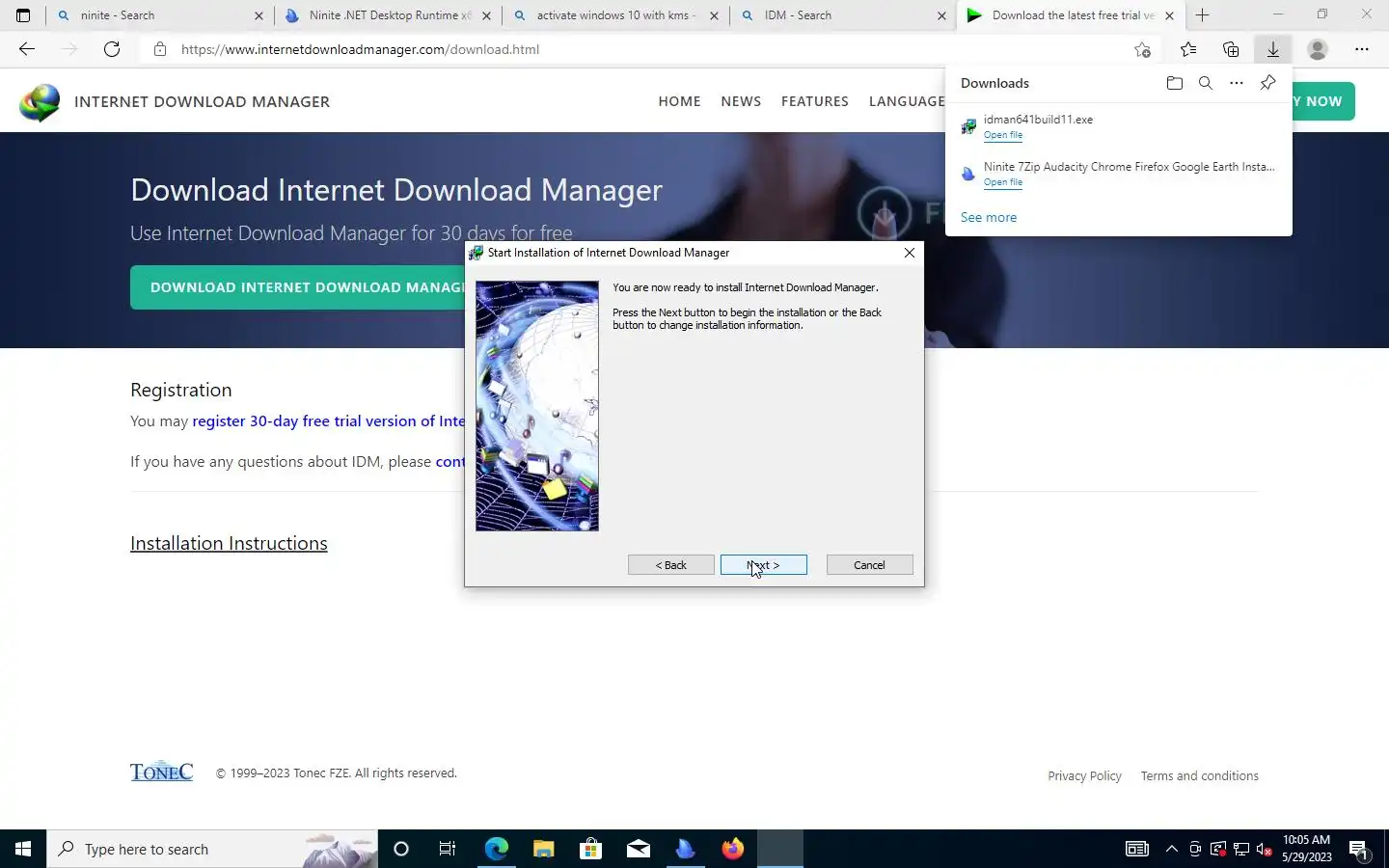The image size is (1389, 868).
Task: Open Ninite app on taskbar
Action: (685, 849)
